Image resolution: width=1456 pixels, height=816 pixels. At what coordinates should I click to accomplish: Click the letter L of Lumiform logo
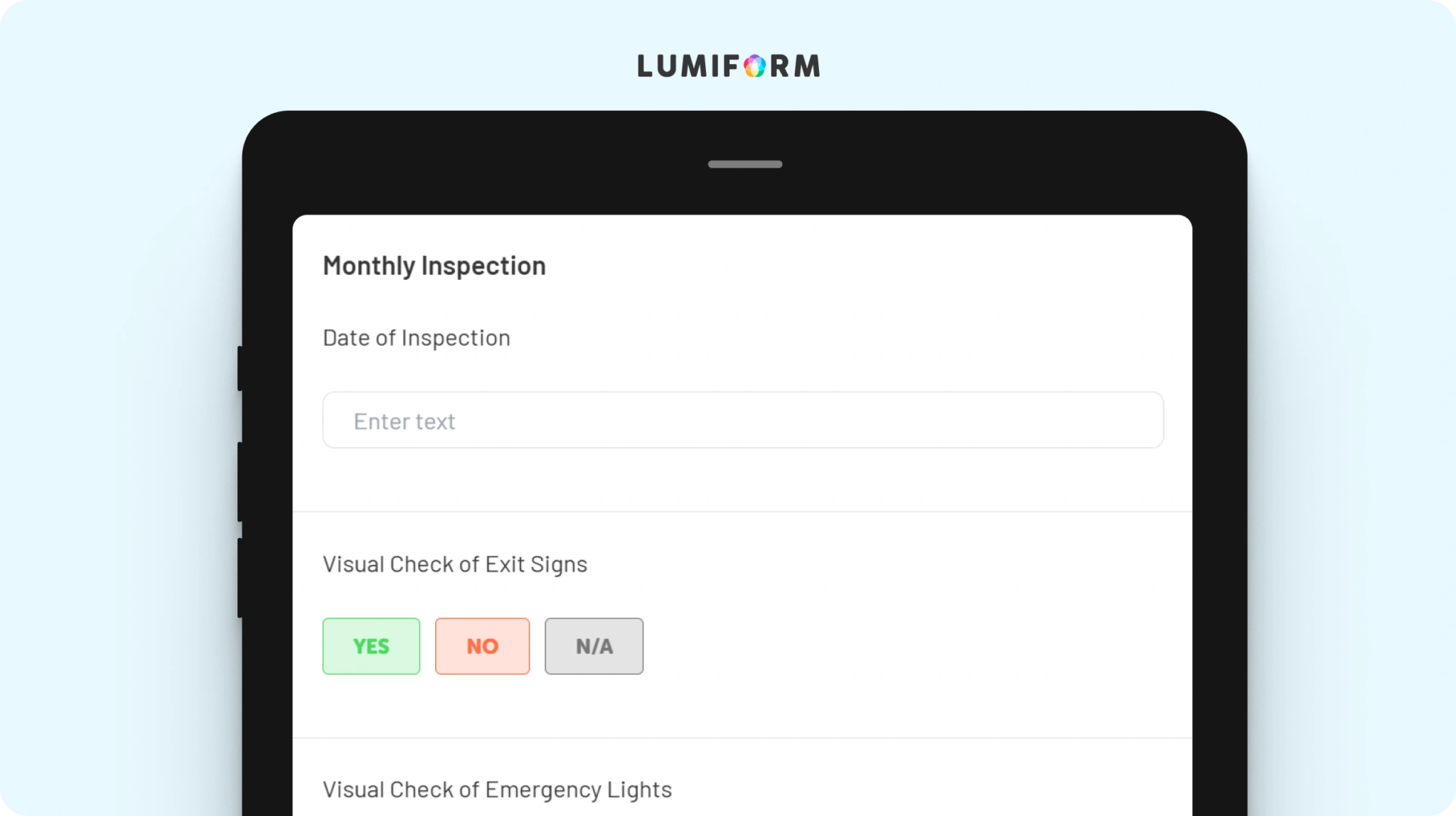click(x=646, y=66)
